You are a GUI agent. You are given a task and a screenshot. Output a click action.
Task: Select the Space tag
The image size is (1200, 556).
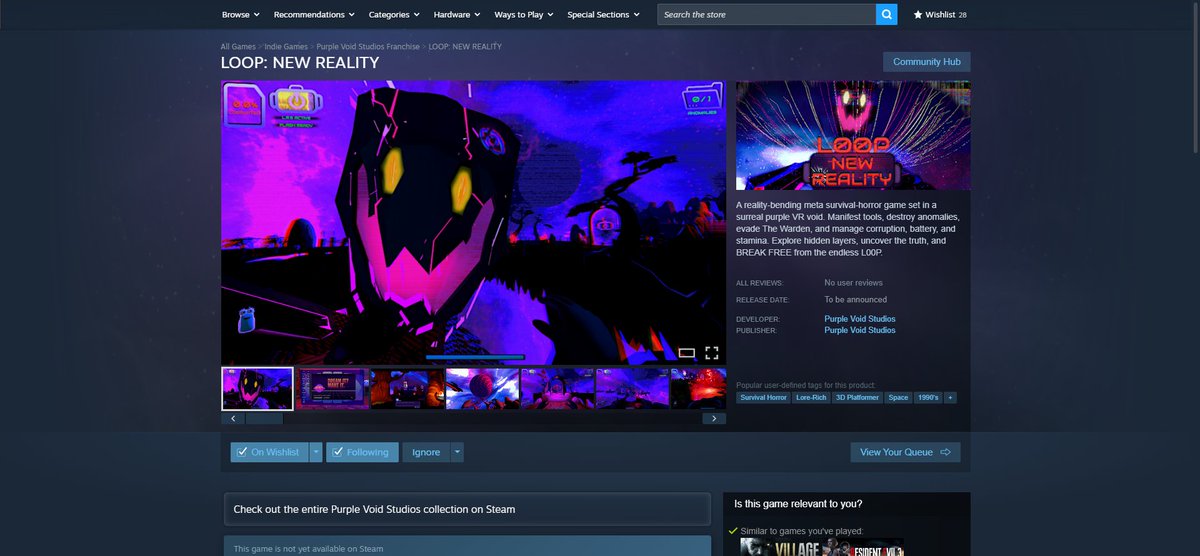[x=898, y=397]
